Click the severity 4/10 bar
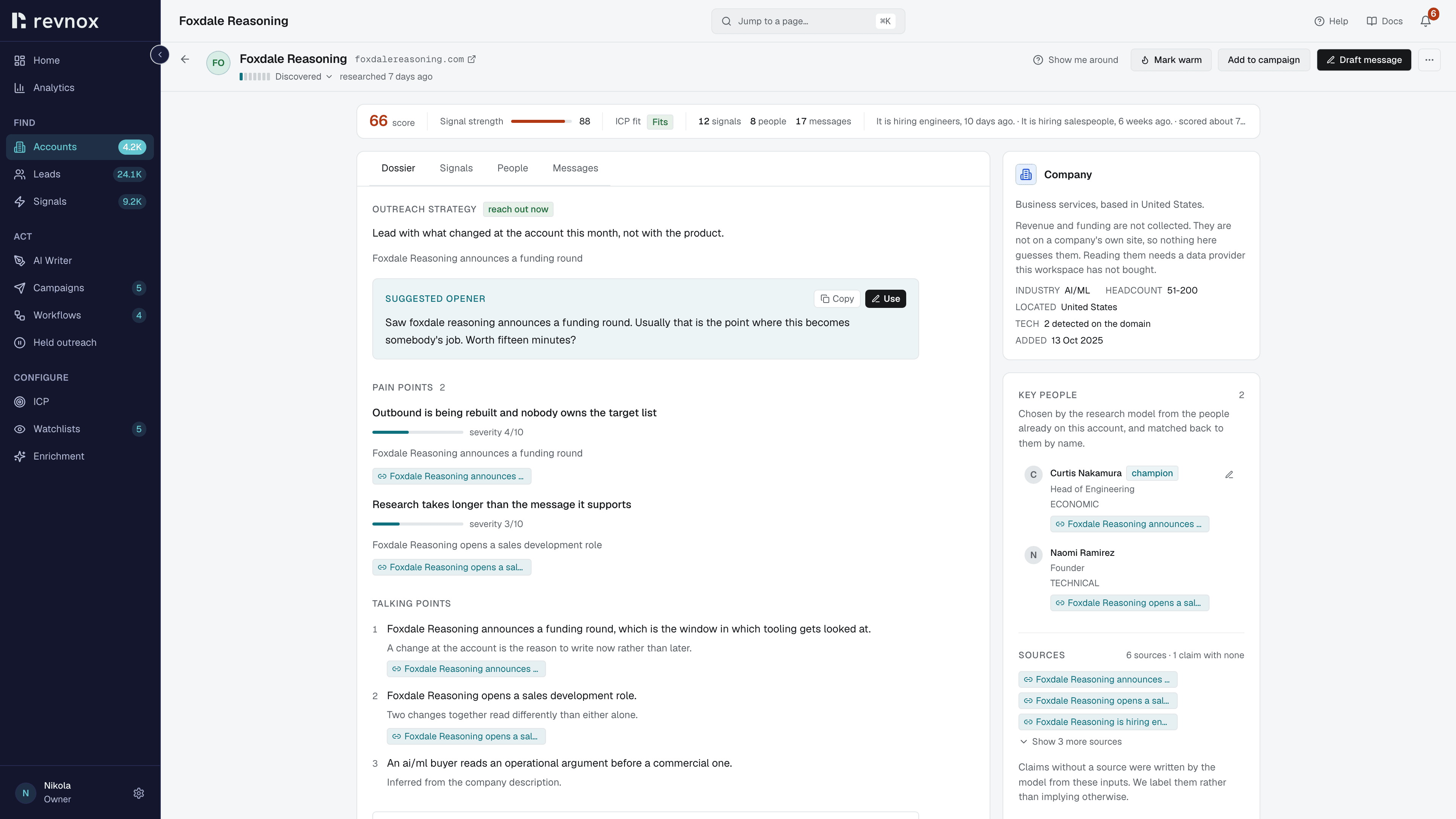The height and width of the screenshot is (819, 1456). click(417, 432)
